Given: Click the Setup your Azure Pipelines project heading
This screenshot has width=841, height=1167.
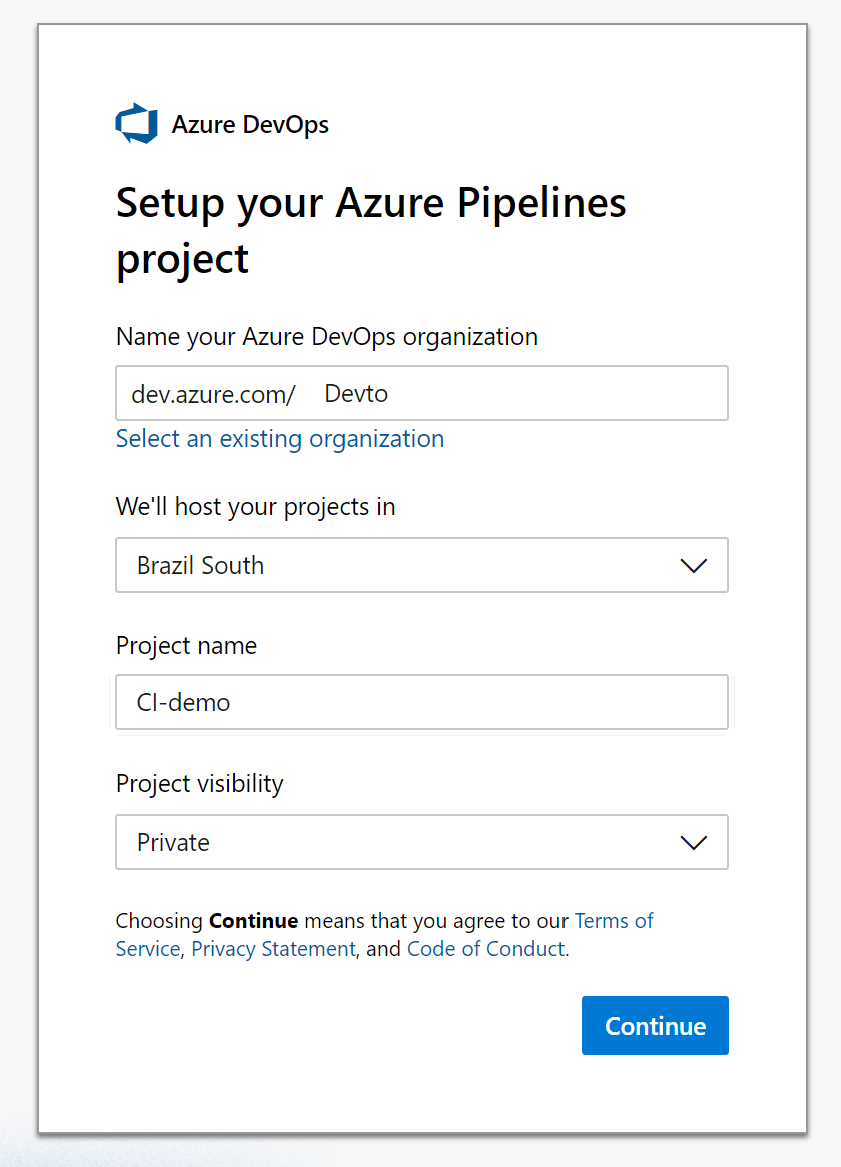Looking at the screenshot, I should [x=371, y=231].
